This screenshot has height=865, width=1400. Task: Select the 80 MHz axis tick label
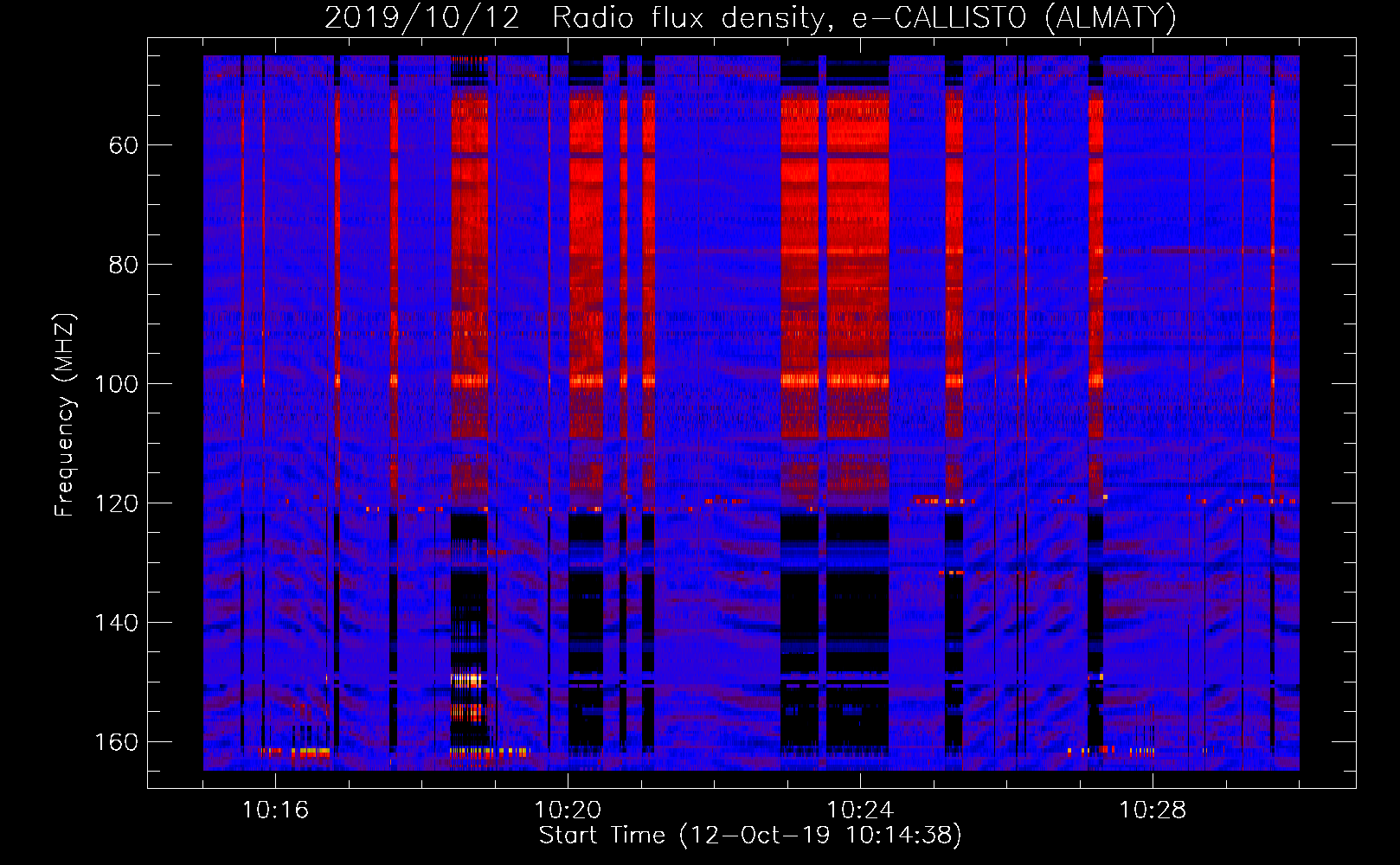pyautogui.click(x=123, y=265)
